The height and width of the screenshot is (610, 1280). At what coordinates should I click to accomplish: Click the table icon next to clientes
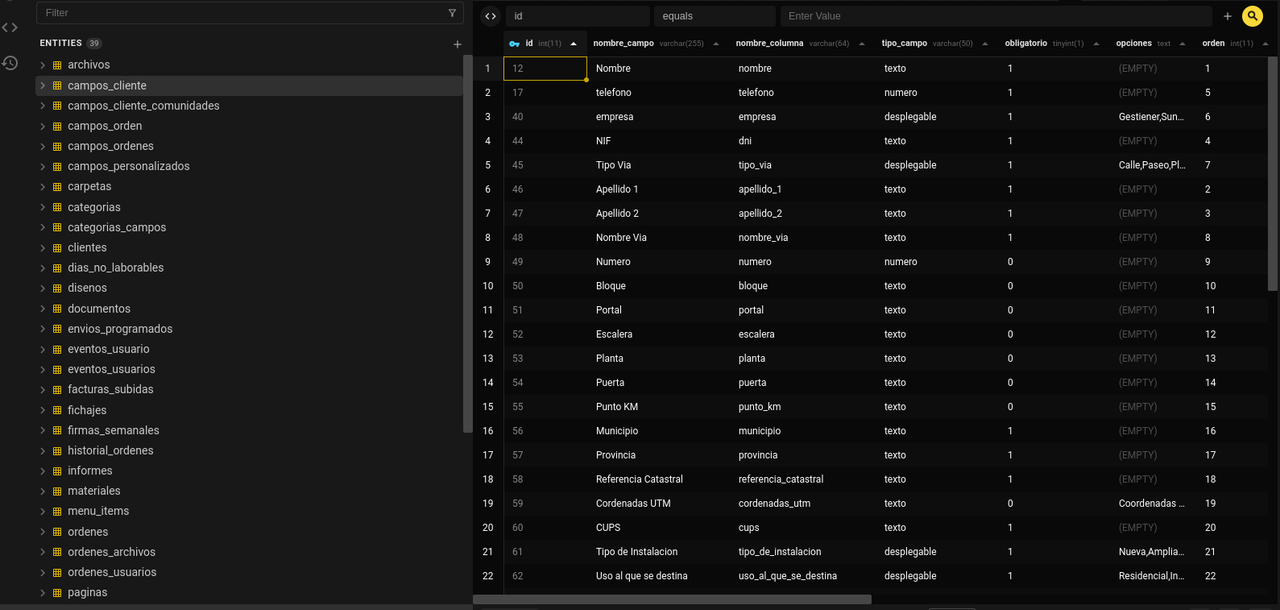tap(57, 248)
